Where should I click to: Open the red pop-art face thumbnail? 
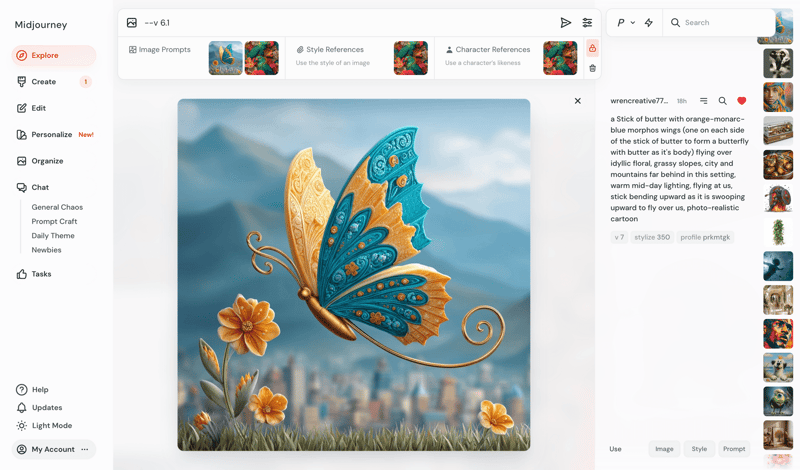pos(778,334)
